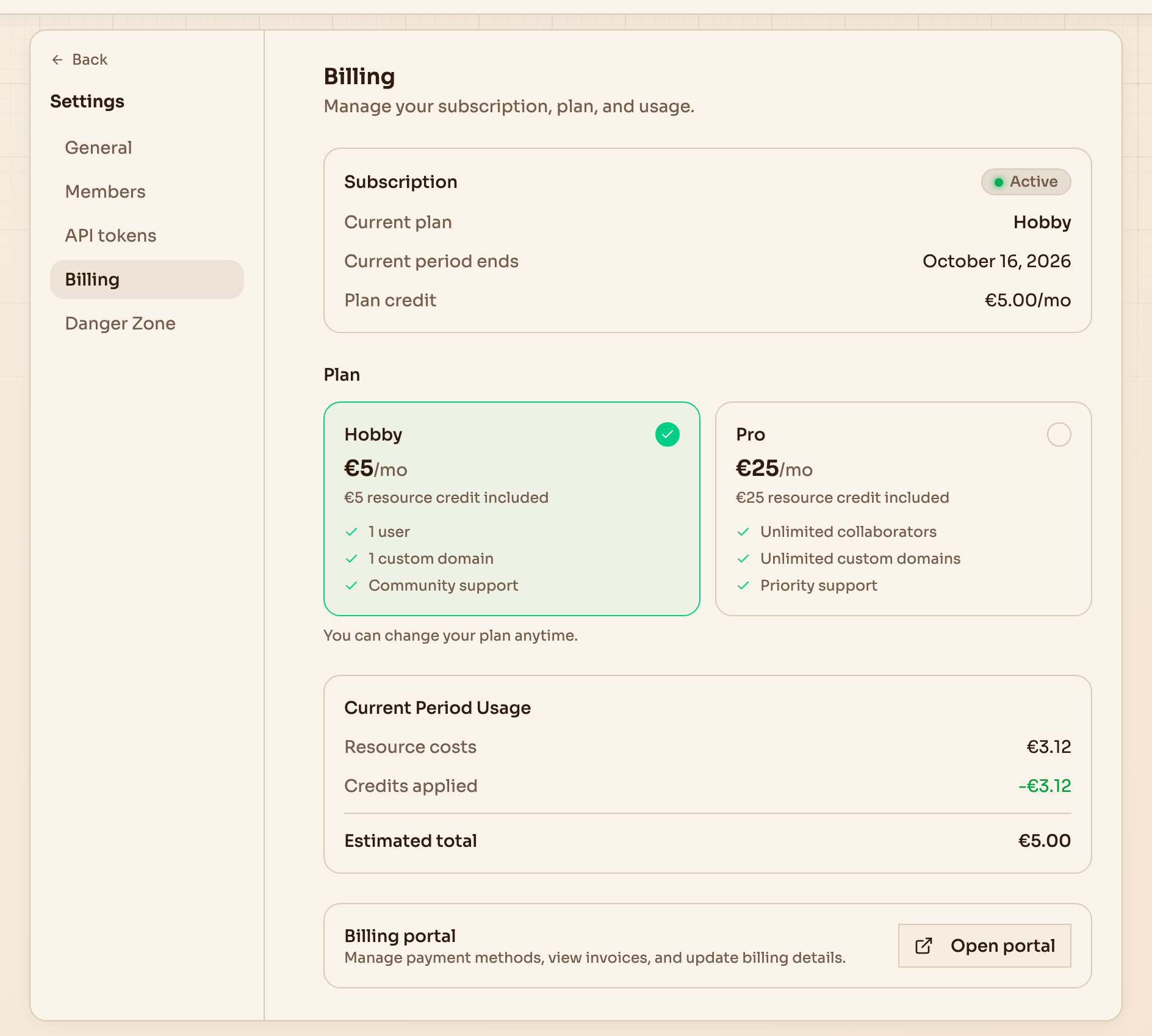Click the green Active status dot

click(999, 182)
